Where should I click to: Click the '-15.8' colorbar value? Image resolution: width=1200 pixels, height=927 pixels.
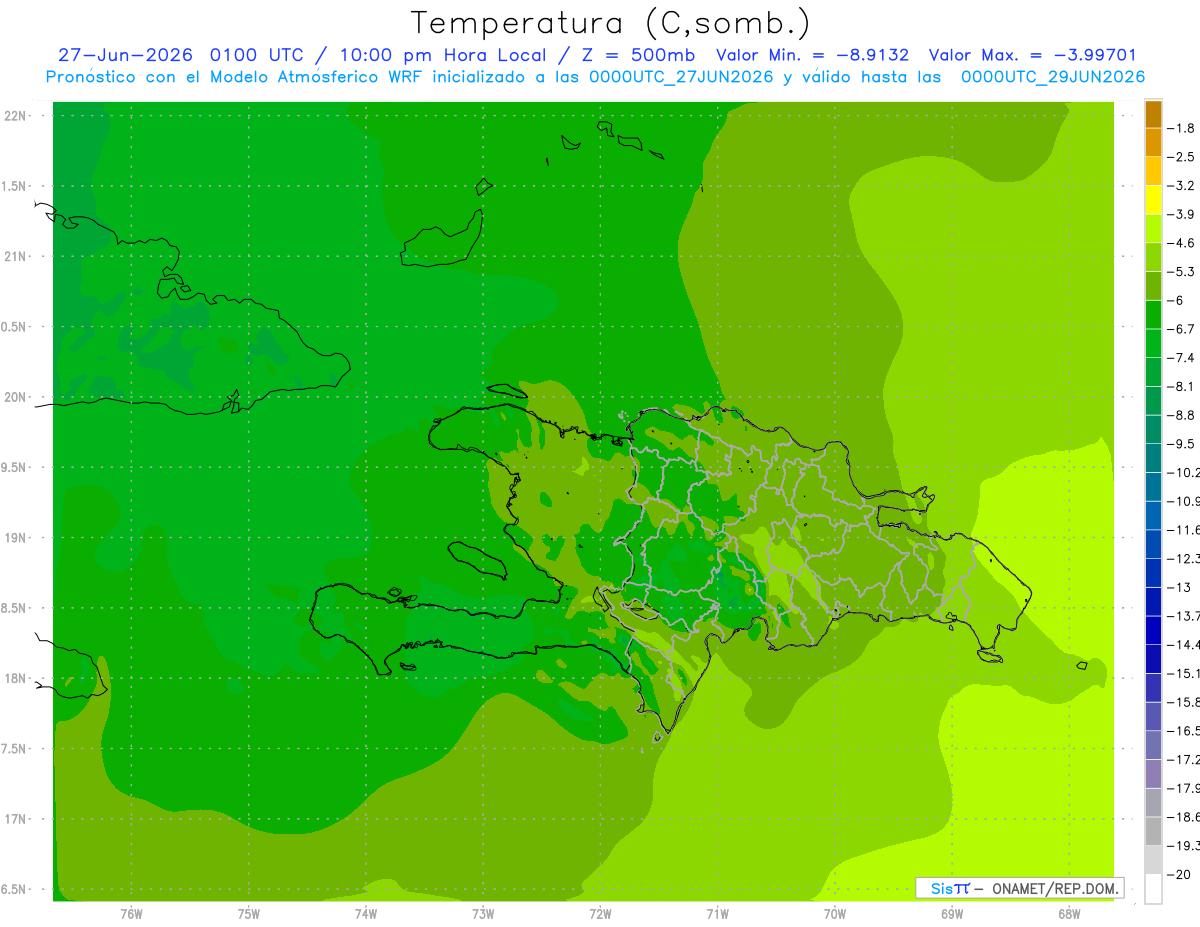click(1184, 702)
